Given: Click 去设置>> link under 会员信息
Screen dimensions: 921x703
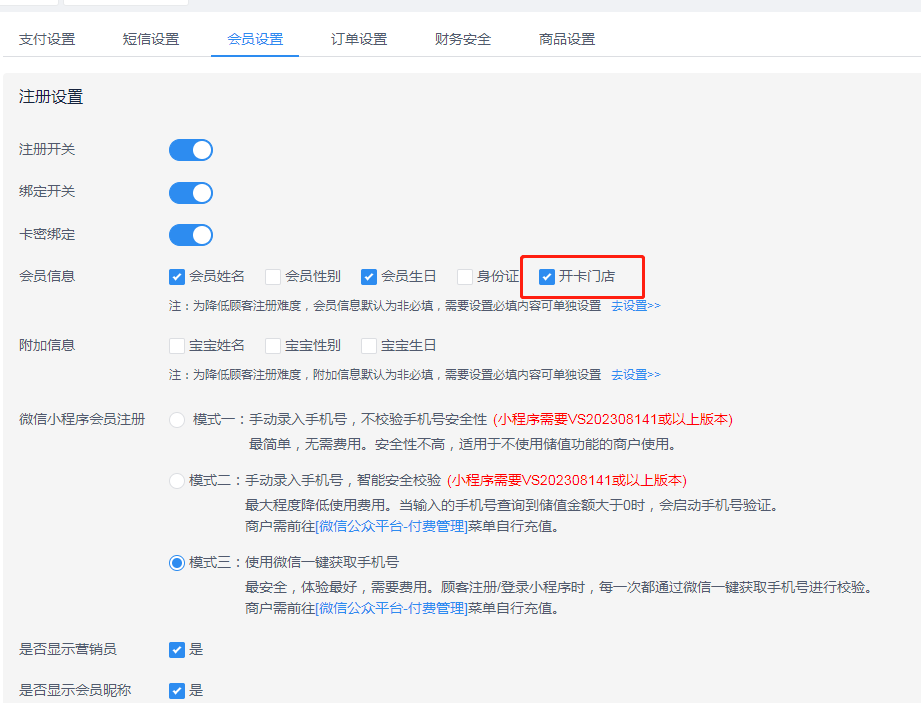Looking at the screenshot, I should pos(636,306).
